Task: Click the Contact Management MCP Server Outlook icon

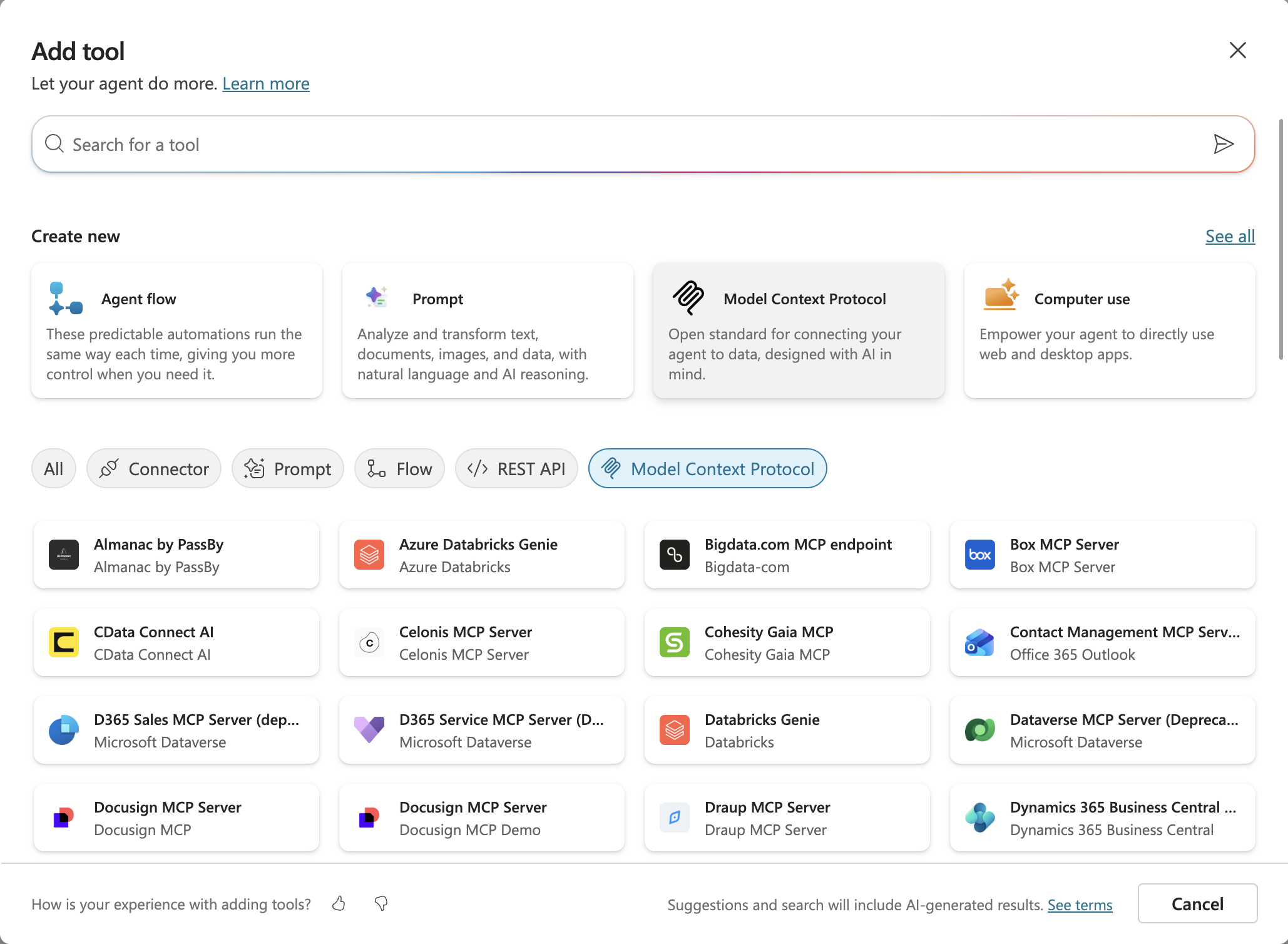Action: point(980,642)
